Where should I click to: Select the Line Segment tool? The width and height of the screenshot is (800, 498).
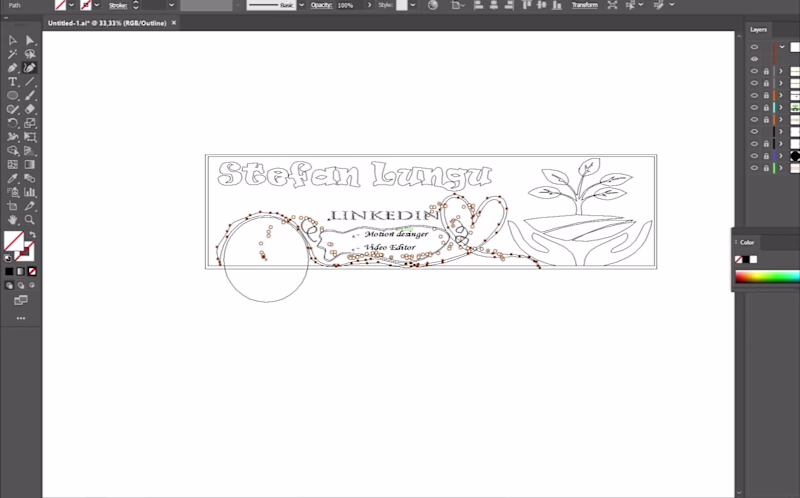pos(30,82)
